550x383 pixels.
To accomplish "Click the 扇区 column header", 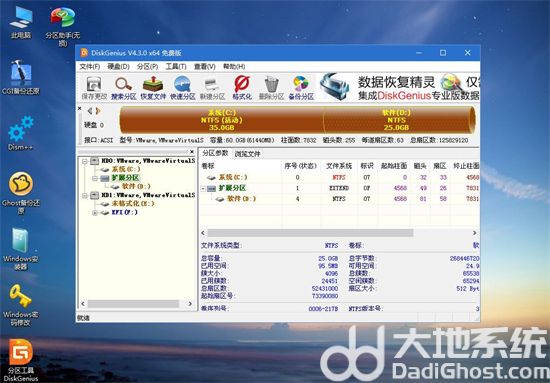I will tap(440, 166).
